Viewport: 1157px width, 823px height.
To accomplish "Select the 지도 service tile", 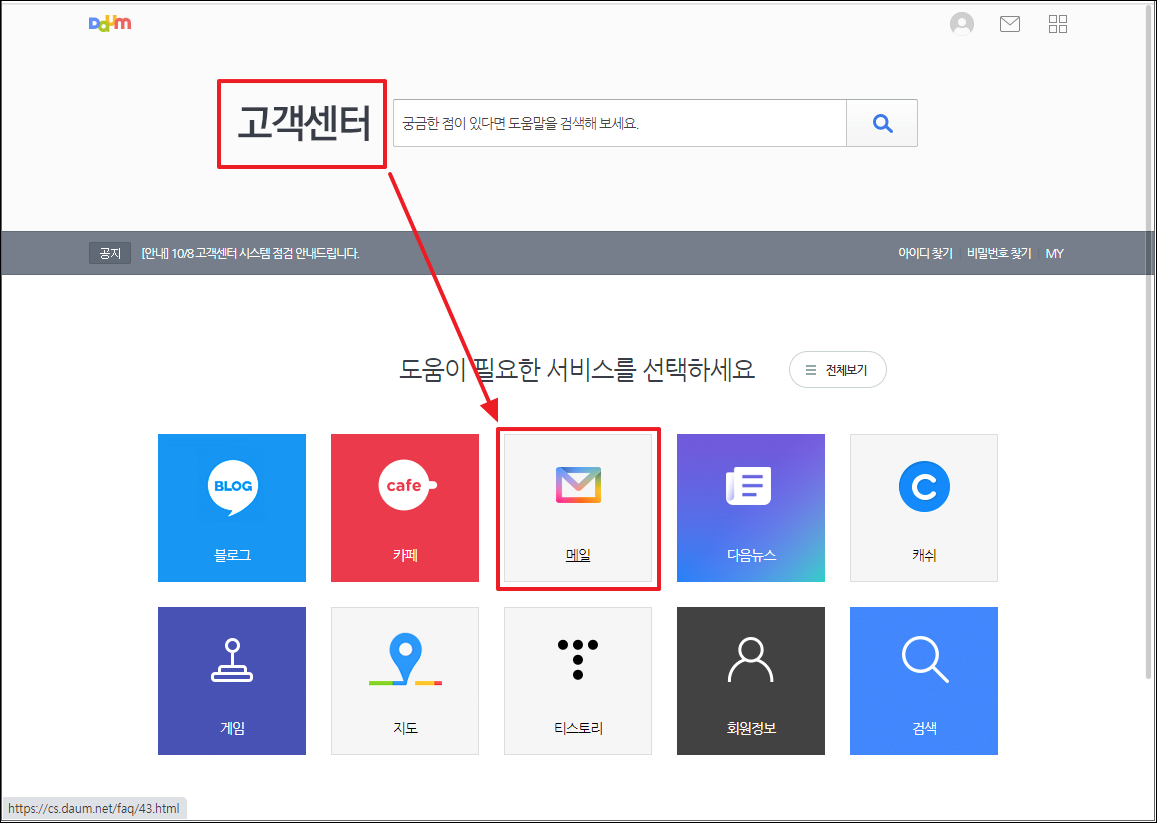I will point(405,681).
